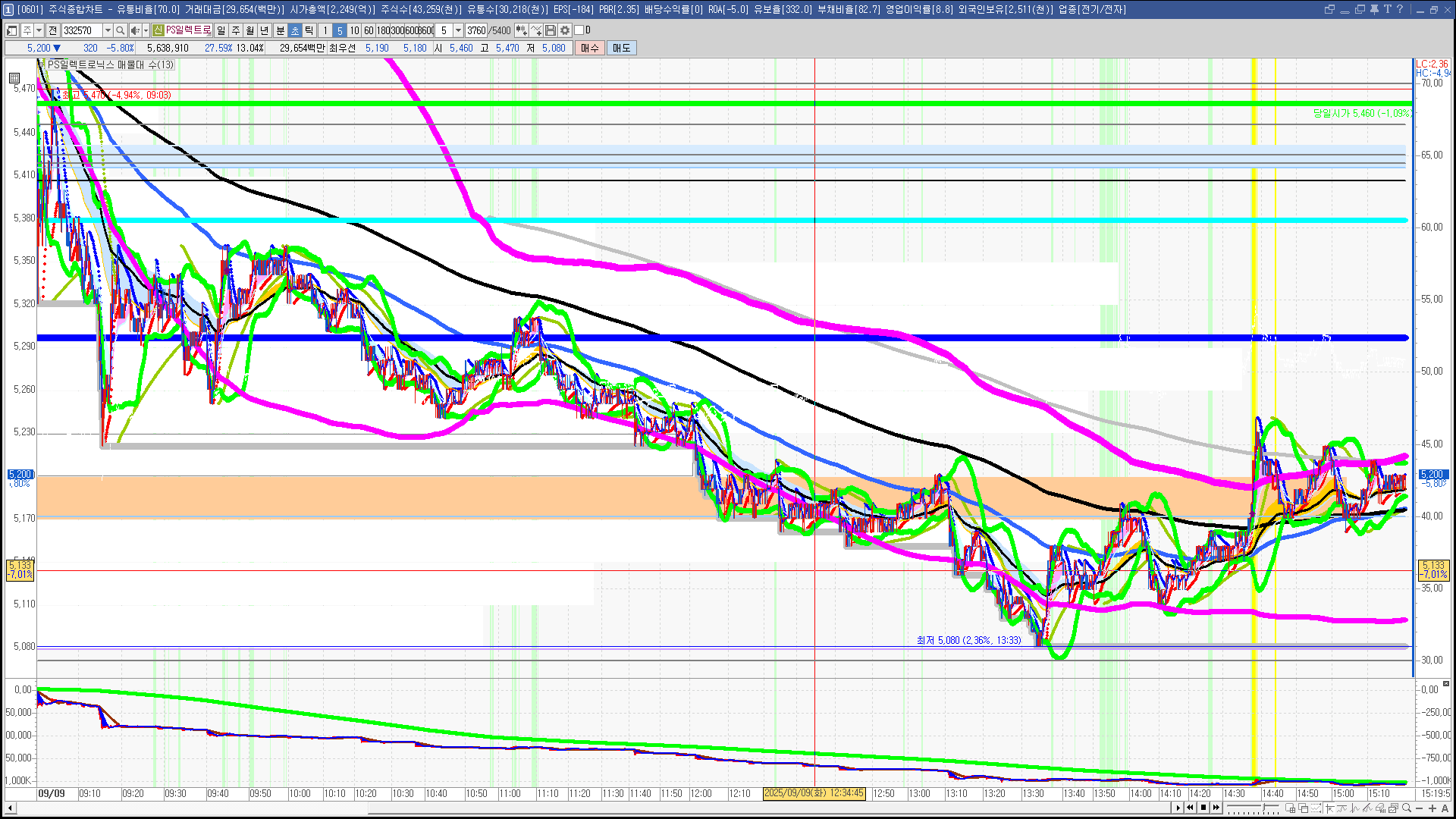Expand the interval value 5 dropdown
Screen dimensions: 1456x819
(458, 30)
